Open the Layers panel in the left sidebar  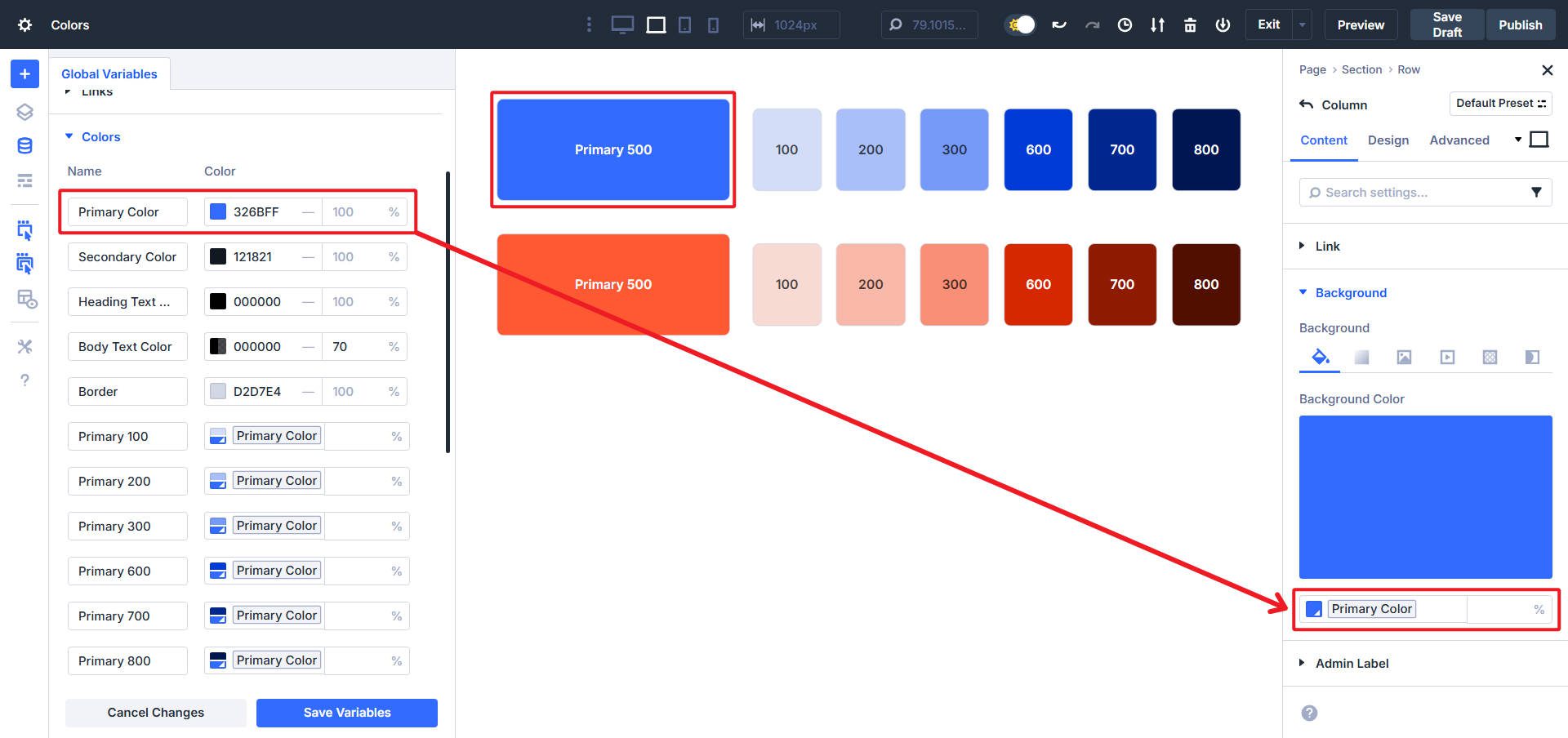coord(24,112)
